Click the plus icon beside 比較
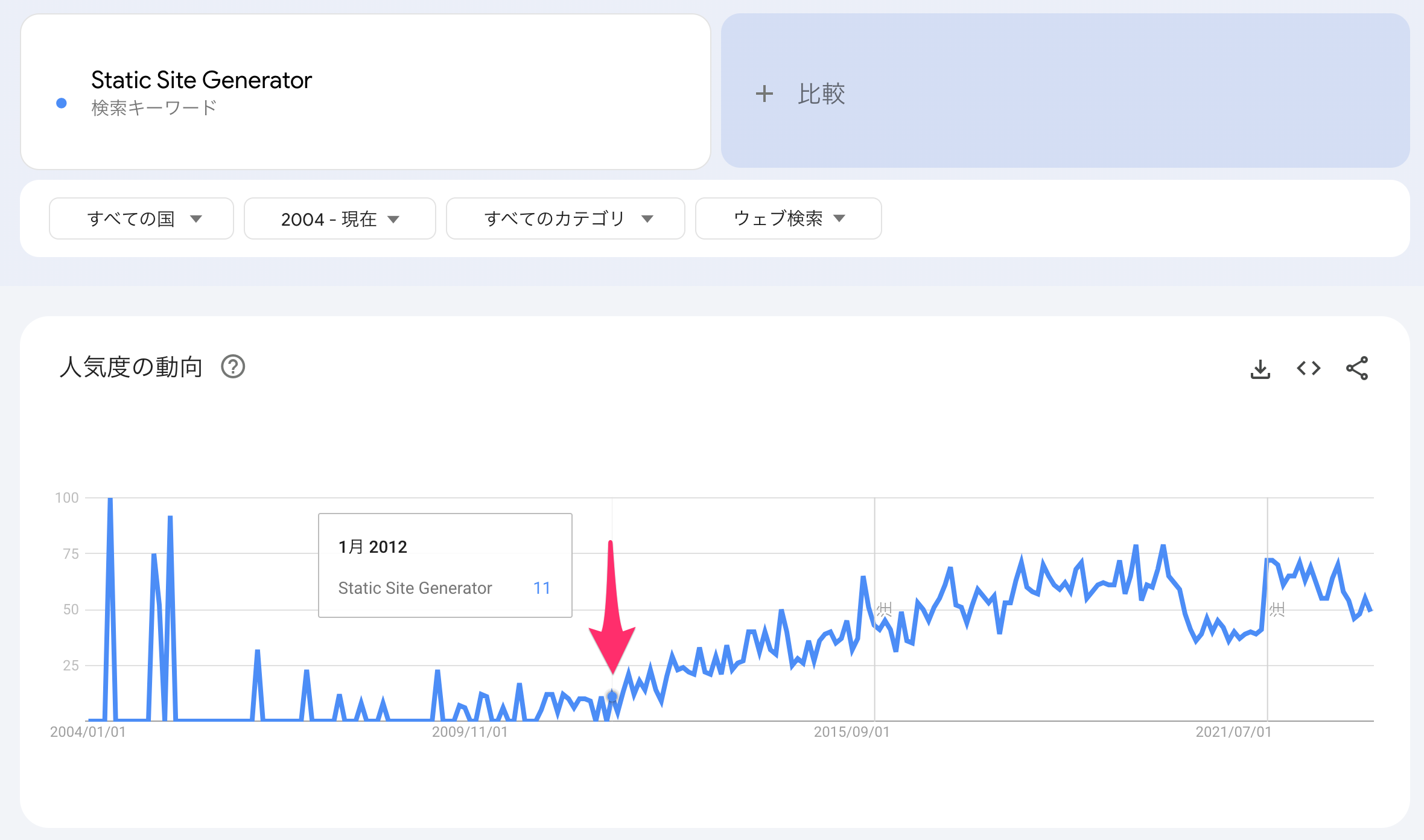 click(764, 94)
